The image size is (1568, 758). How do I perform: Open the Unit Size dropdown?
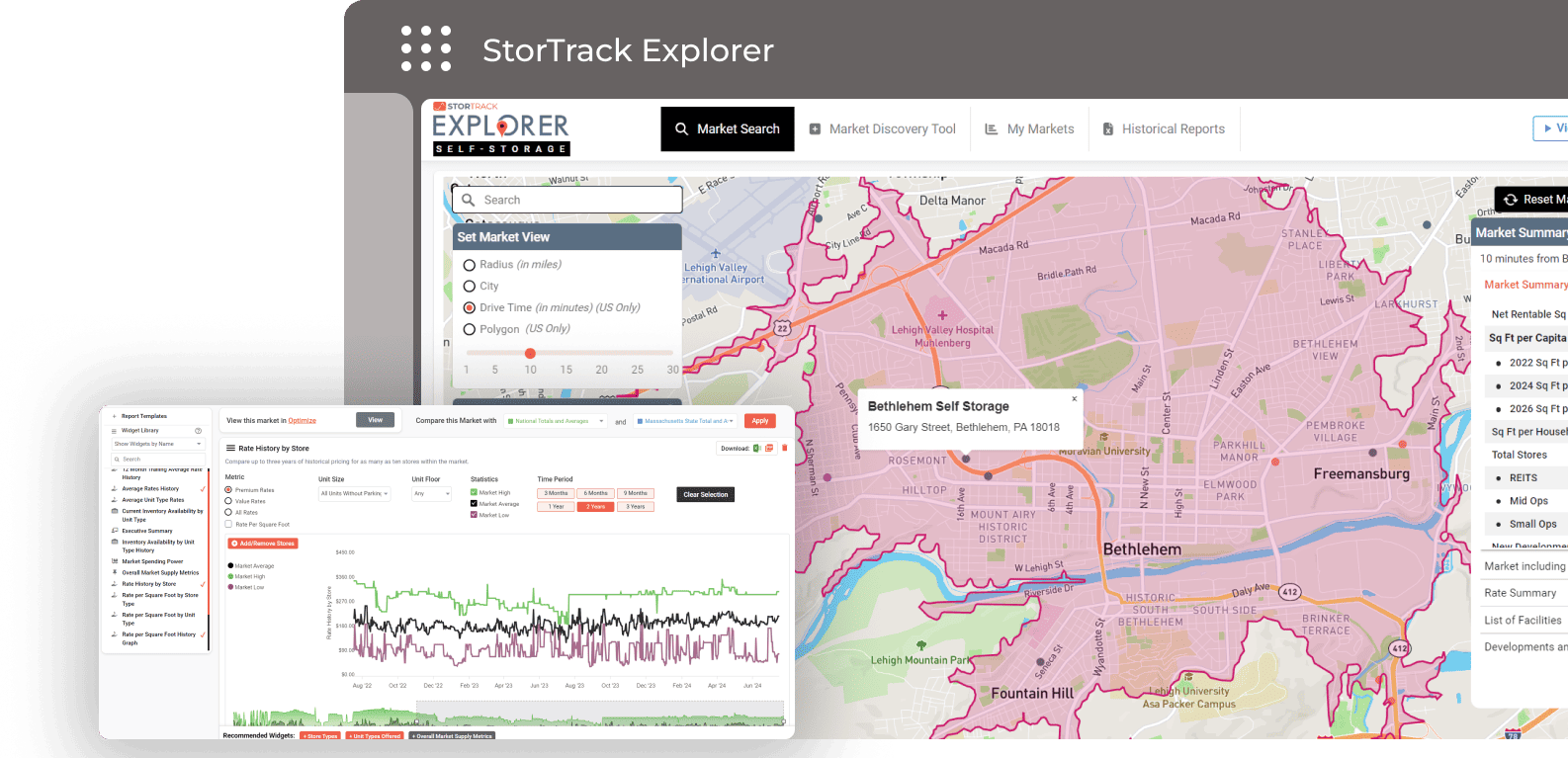pyautogui.click(x=354, y=493)
